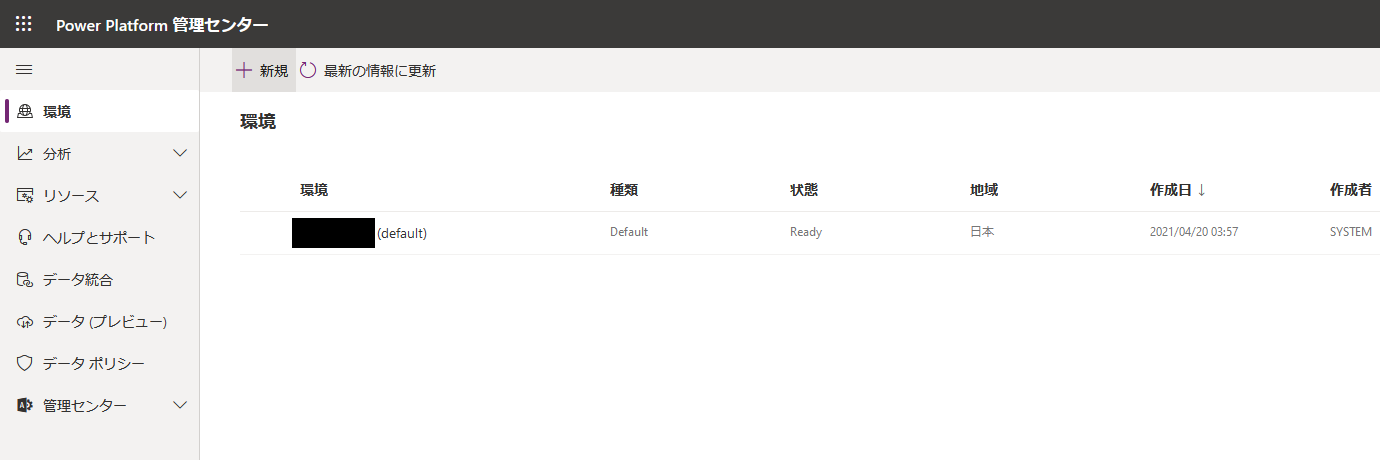This screenshot has width=1380, height=460.
Task: Select 分析 in the sidebar
Action: click(x=100, y=154)
